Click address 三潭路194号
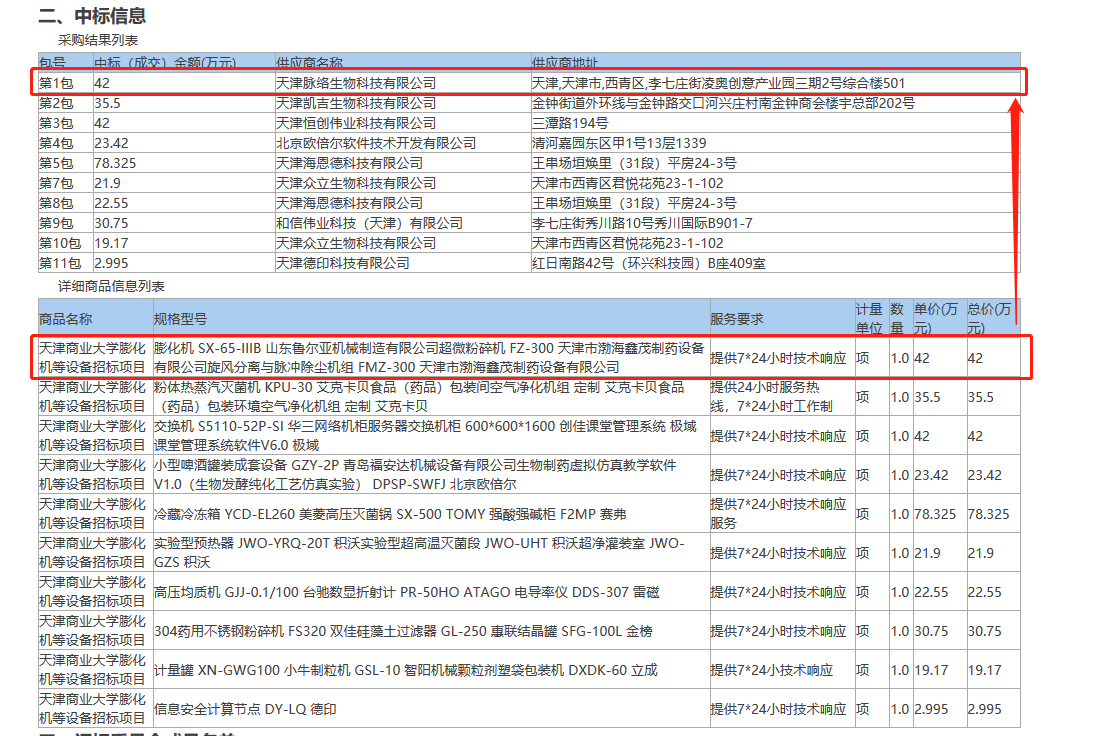 tap(570, 123)
